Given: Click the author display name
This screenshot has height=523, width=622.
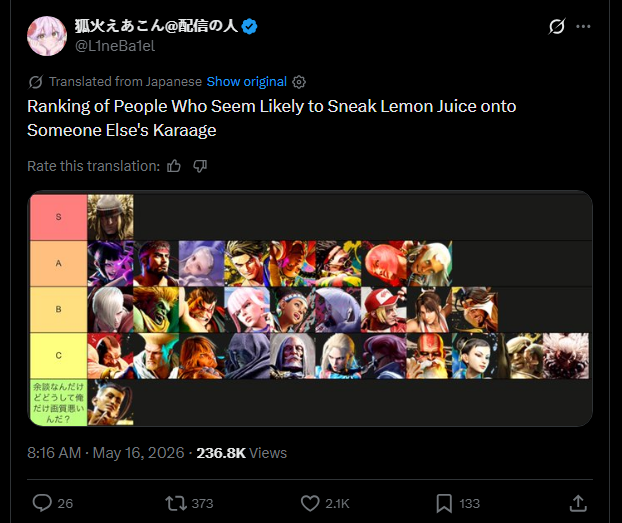Looking at the screenshot, I should [156, 26].
